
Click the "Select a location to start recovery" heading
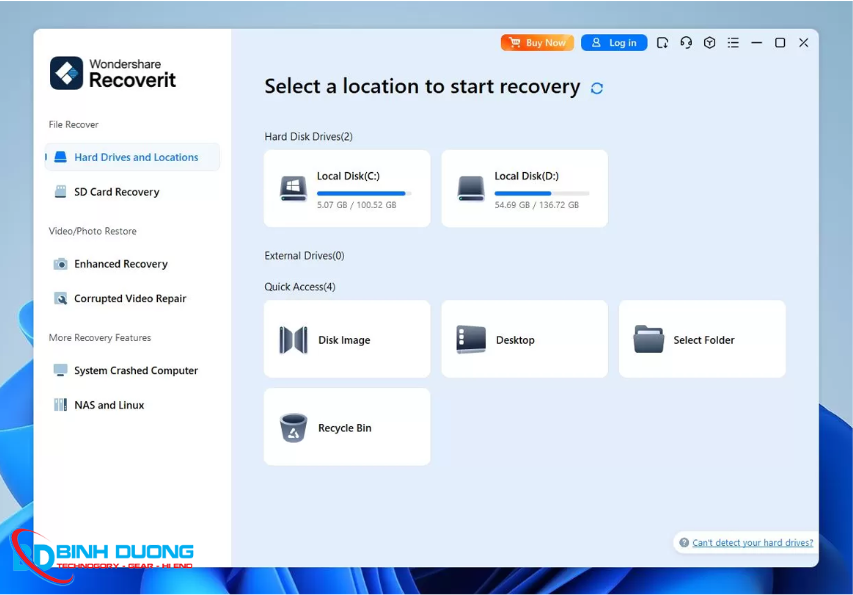click(422, 87)
